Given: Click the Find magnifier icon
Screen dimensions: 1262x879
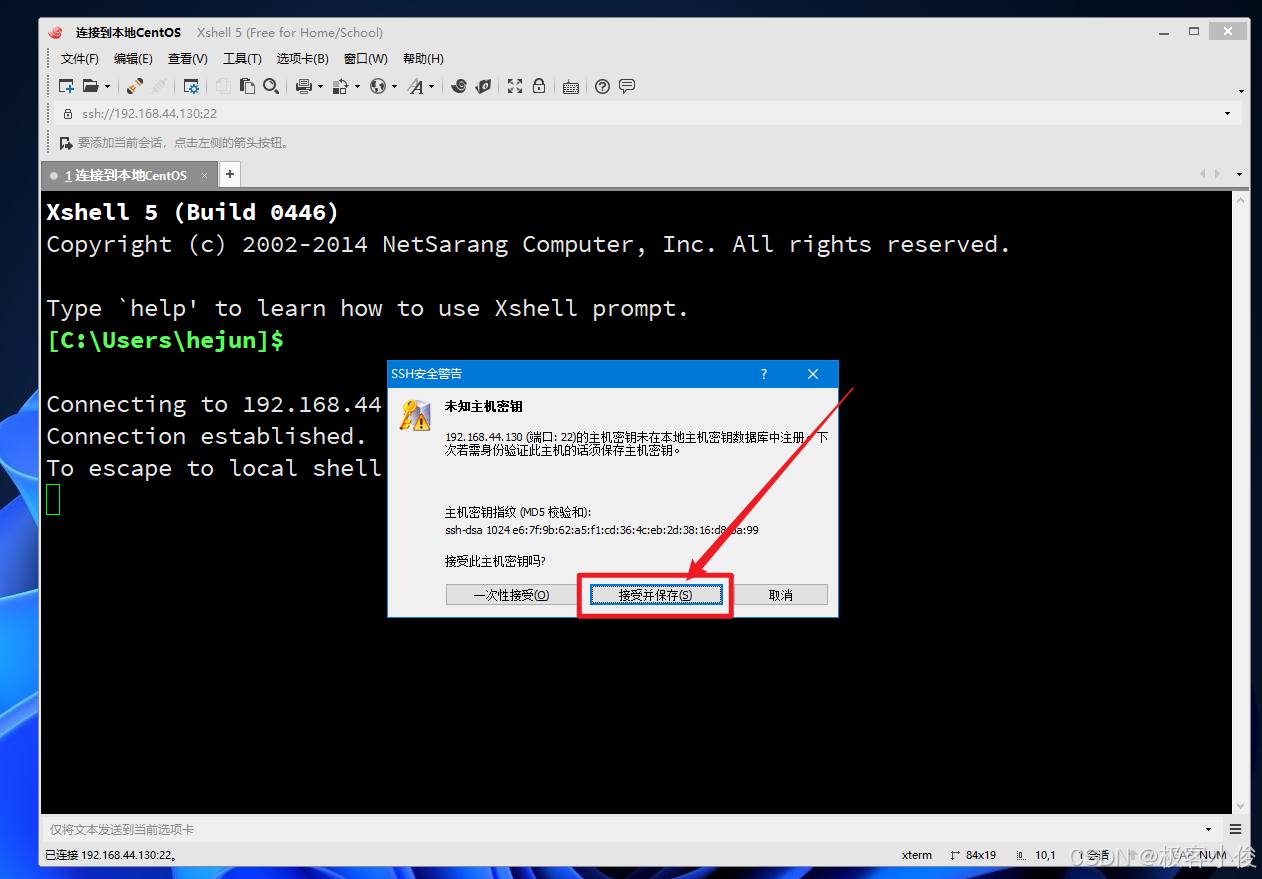Looking at the screenshot, I should [270, 87].
